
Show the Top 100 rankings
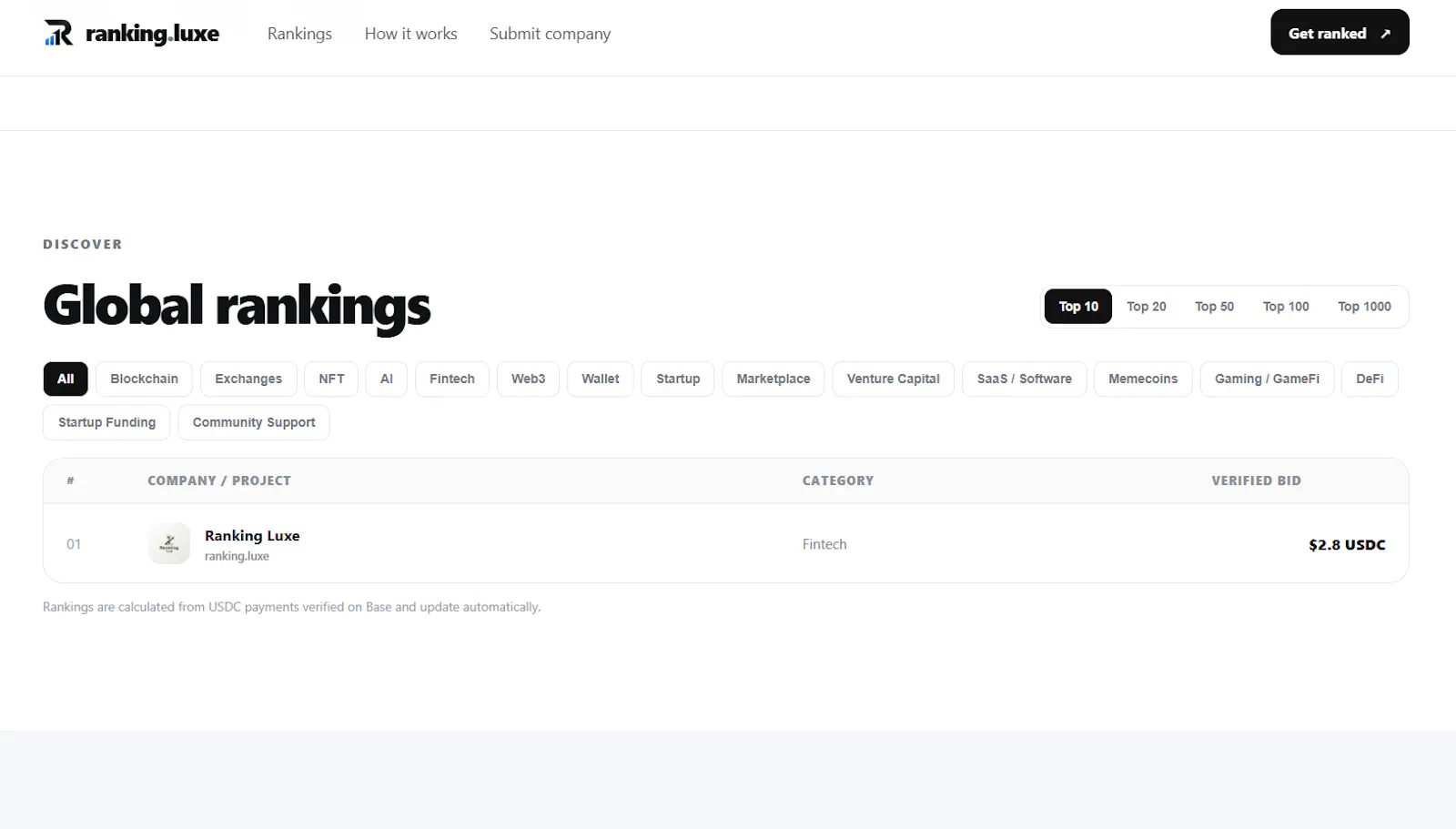1286,307
